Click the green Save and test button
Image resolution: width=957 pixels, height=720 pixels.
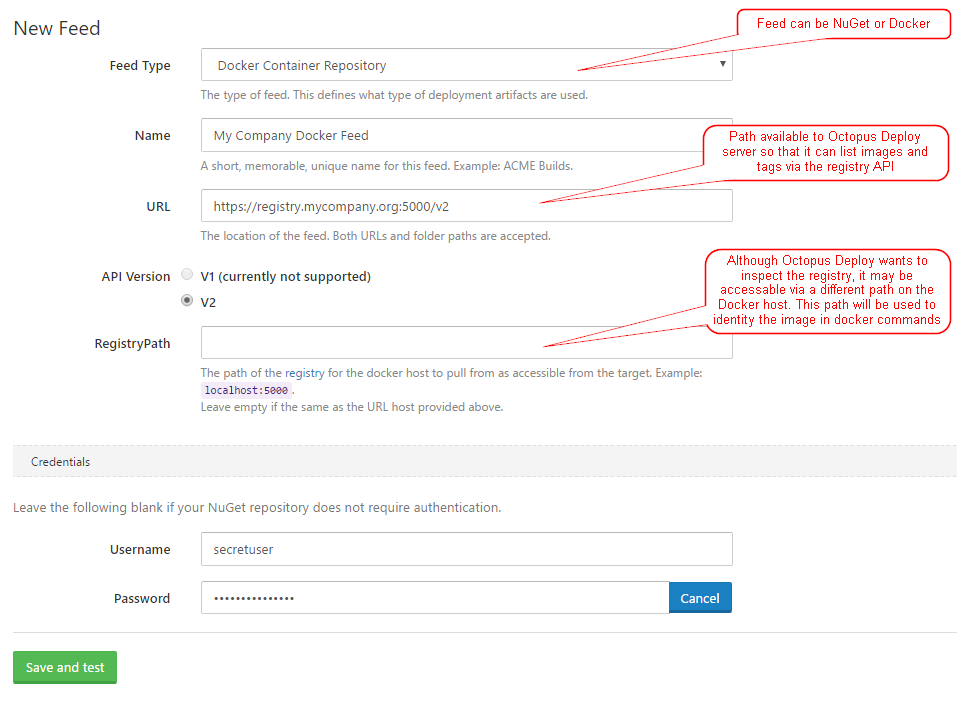click(x=65, y=667)
